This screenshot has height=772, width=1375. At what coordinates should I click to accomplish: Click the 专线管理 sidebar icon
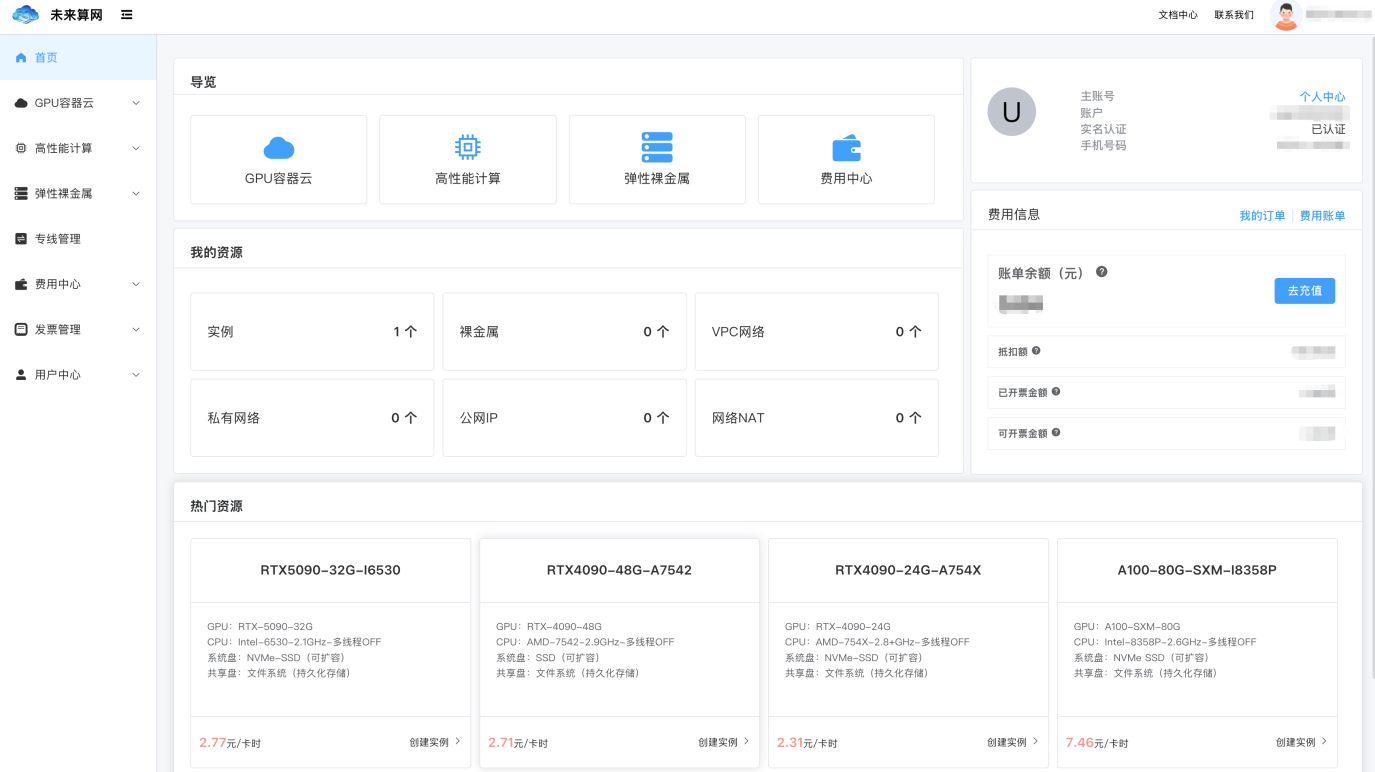tap(21, 239)
